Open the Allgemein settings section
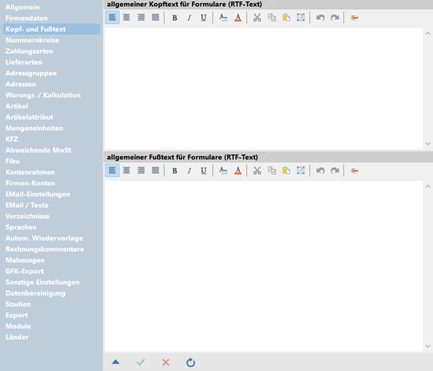This screenshot has width=433, height=371. tap(22, 7)
